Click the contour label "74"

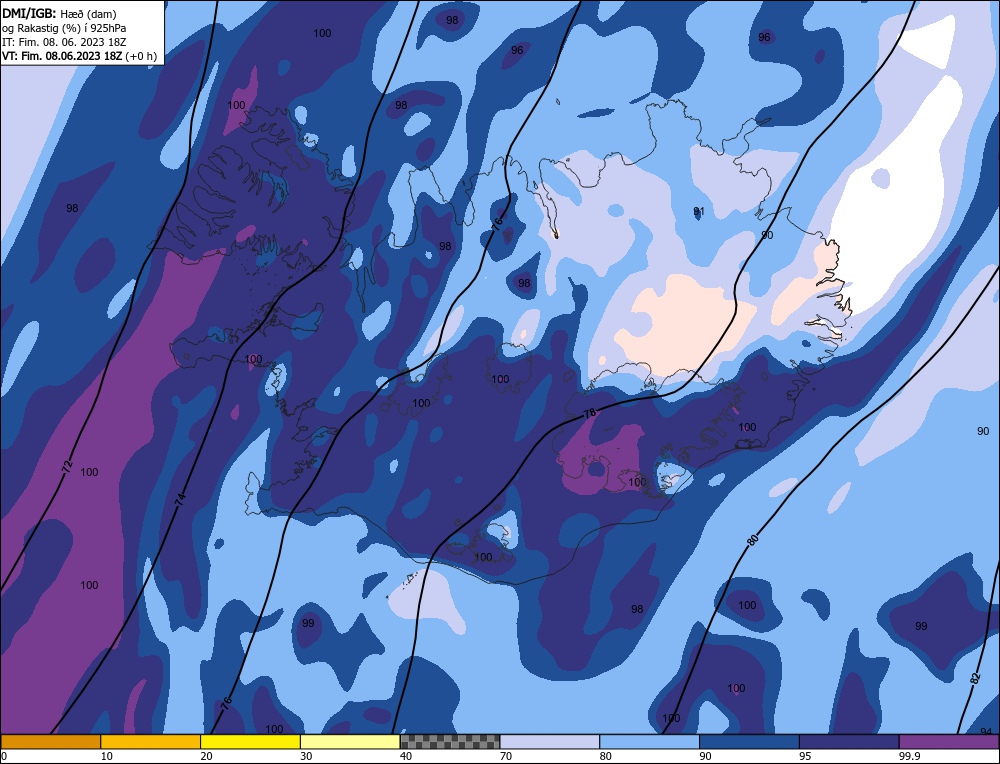(x=180, y=499)
